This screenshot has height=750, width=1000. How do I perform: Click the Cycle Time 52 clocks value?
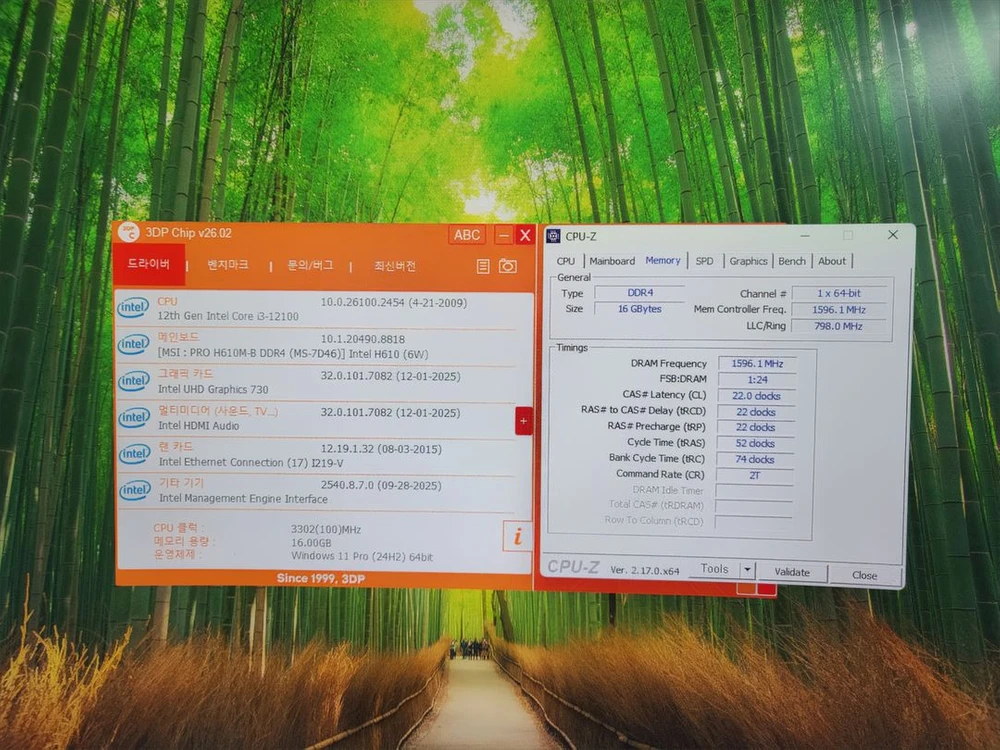tap(755, 443)
